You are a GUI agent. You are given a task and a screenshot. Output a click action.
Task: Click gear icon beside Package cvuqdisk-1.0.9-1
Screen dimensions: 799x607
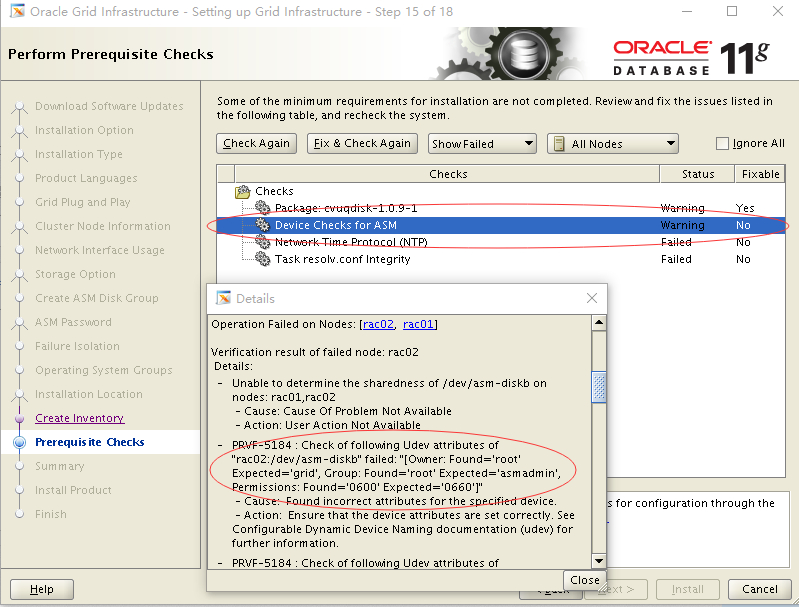click(x=262, y=207)
